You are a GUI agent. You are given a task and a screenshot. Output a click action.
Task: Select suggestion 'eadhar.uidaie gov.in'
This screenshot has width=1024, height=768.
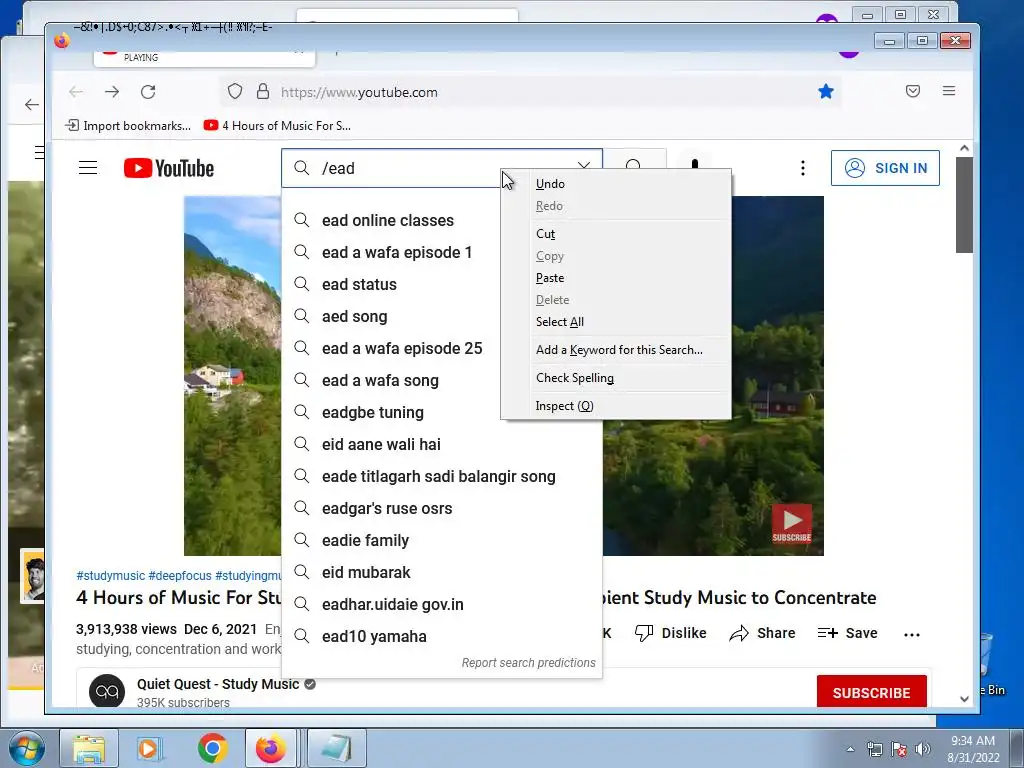[x=441, y=604]
